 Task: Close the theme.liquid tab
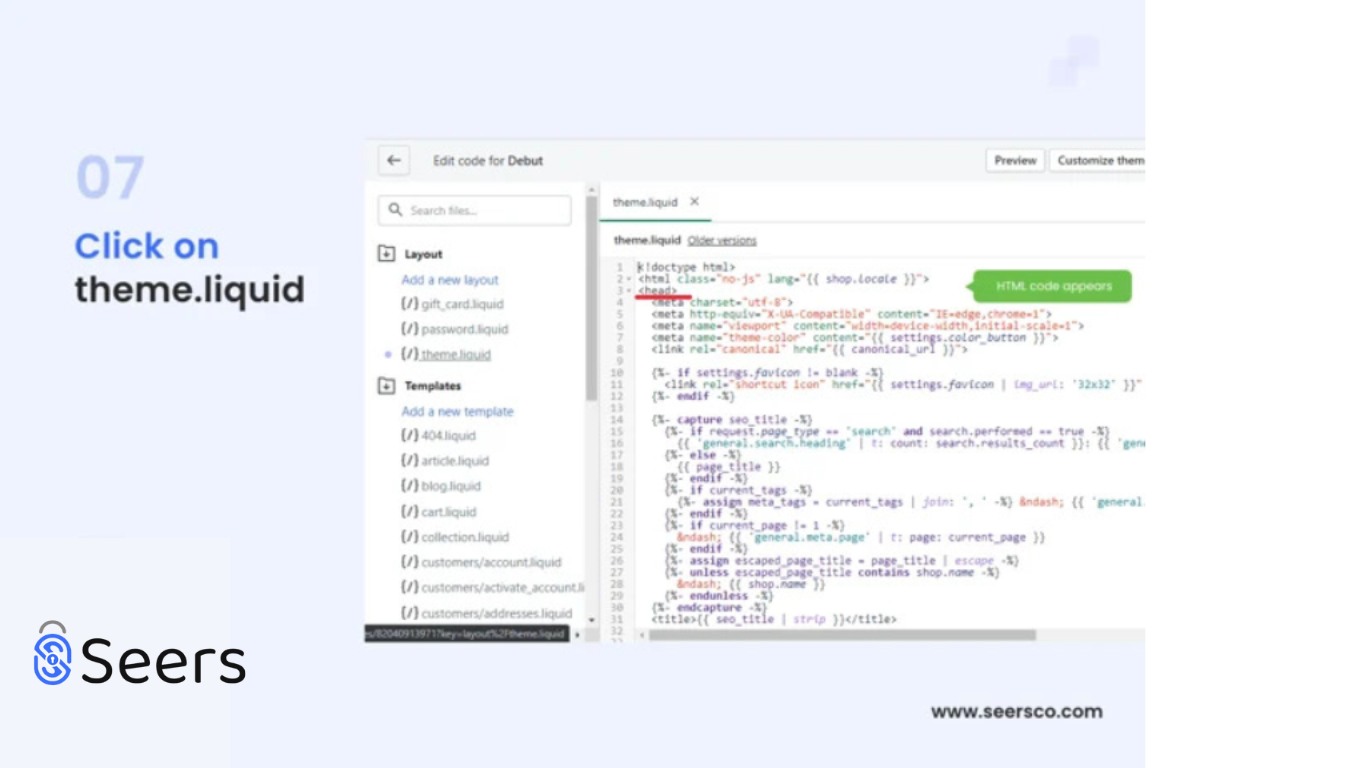[695, 201]
